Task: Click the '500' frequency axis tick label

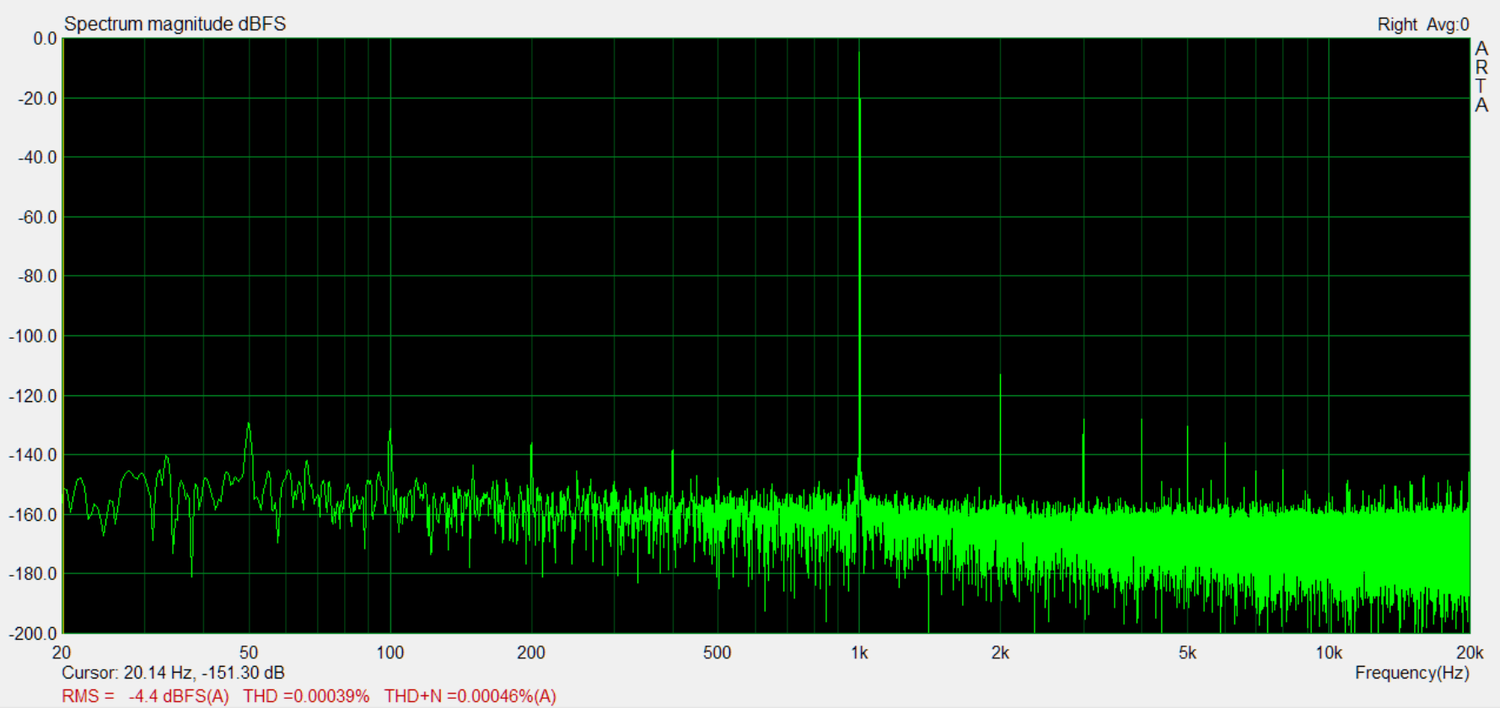Action: [717, 653]
